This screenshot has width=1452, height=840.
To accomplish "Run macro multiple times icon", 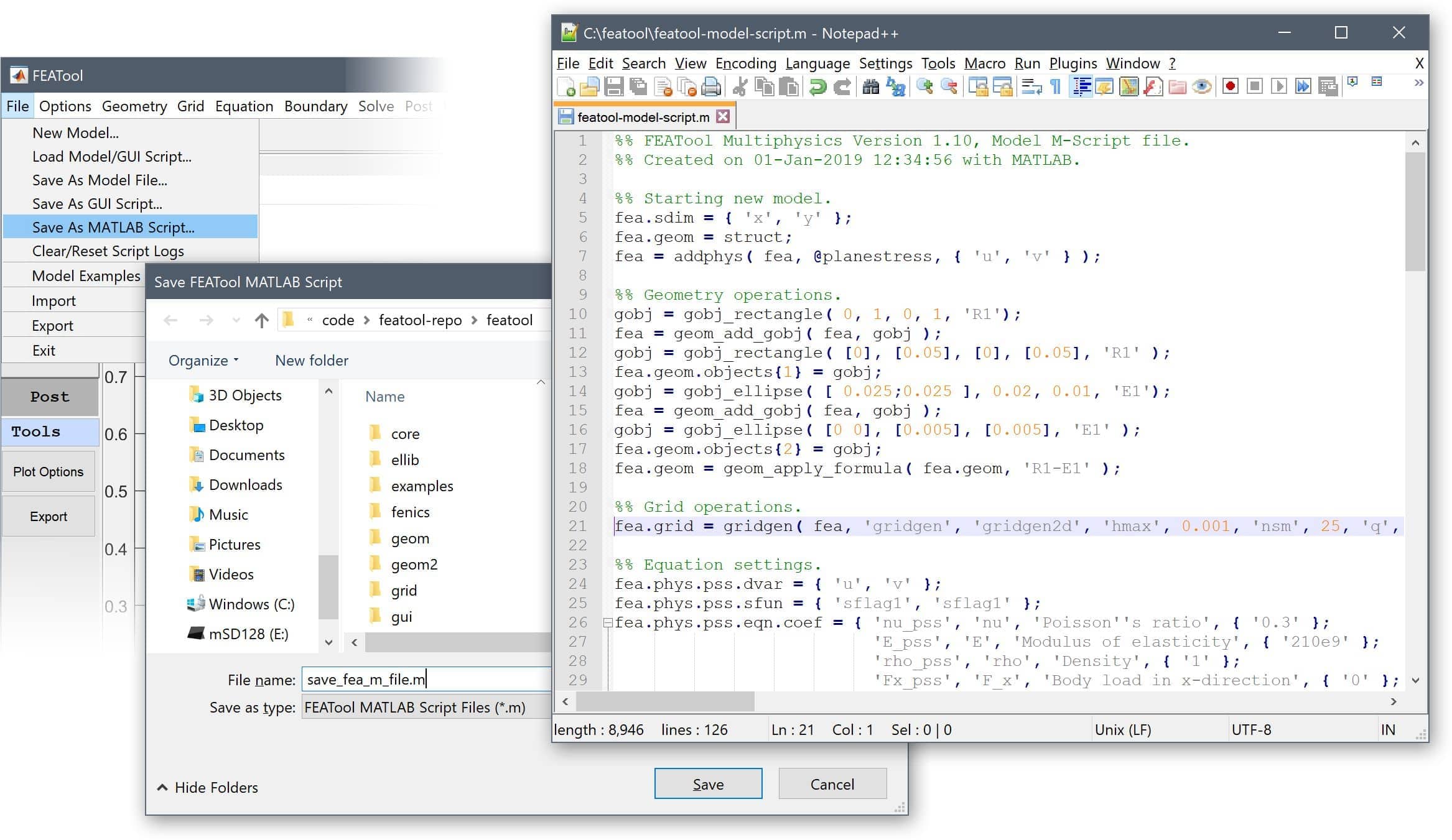I will (x=1303, y=87).
